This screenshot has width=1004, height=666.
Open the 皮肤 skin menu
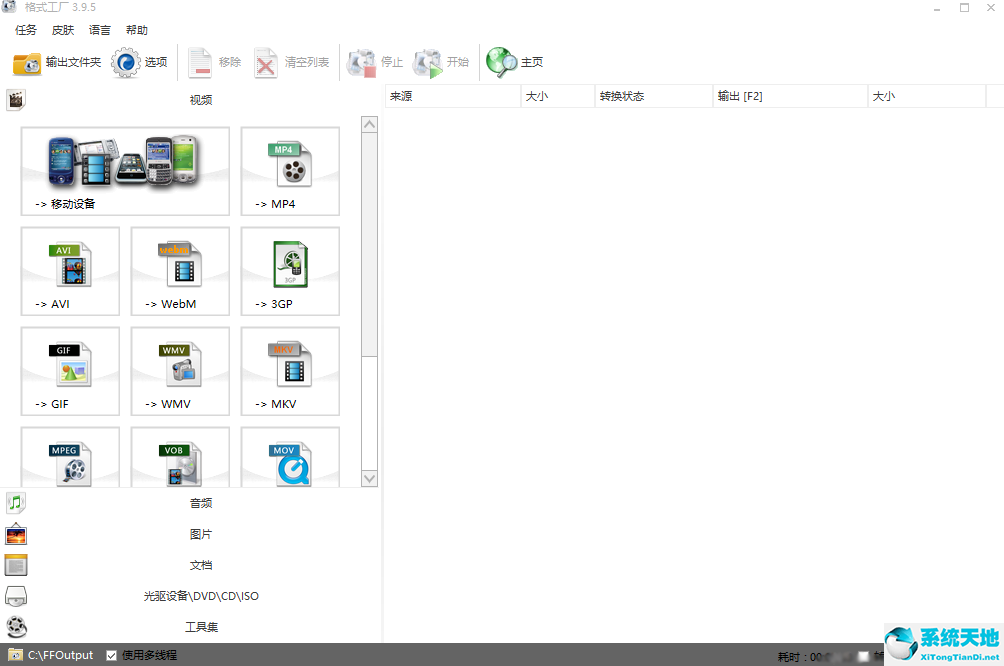point(63,30)
